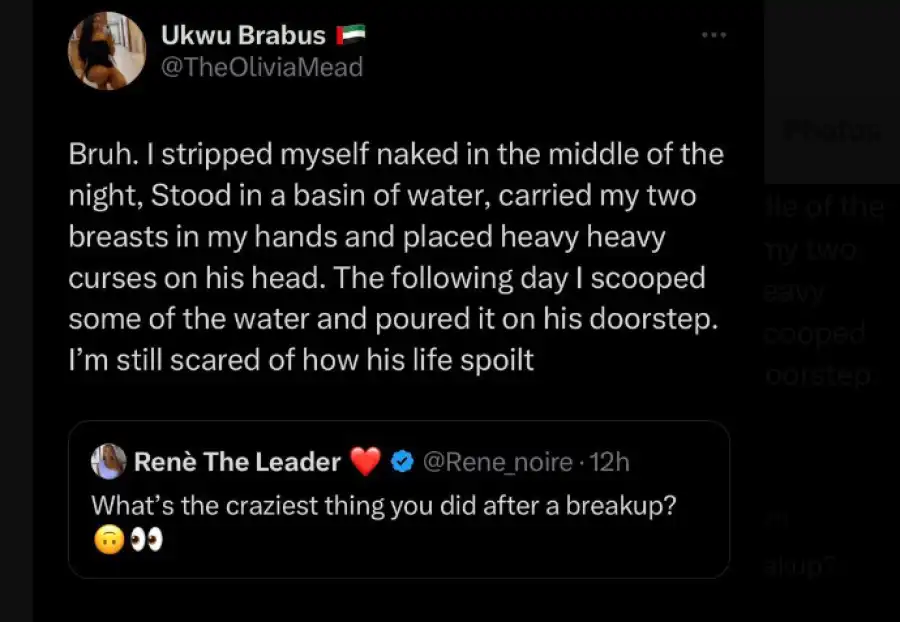Visit the @TheOliviaMead handle

[x=261, y=67]
